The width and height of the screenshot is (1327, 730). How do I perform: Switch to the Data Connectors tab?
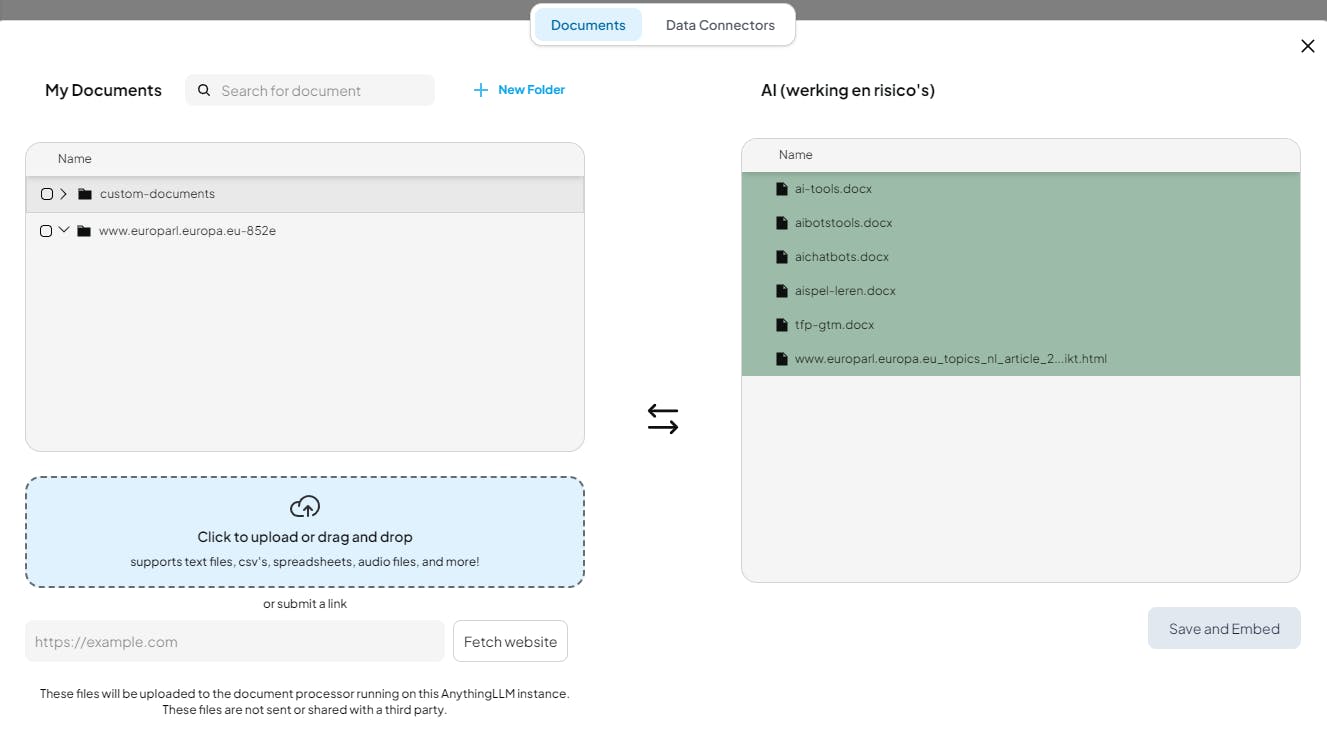pos(720,25)
